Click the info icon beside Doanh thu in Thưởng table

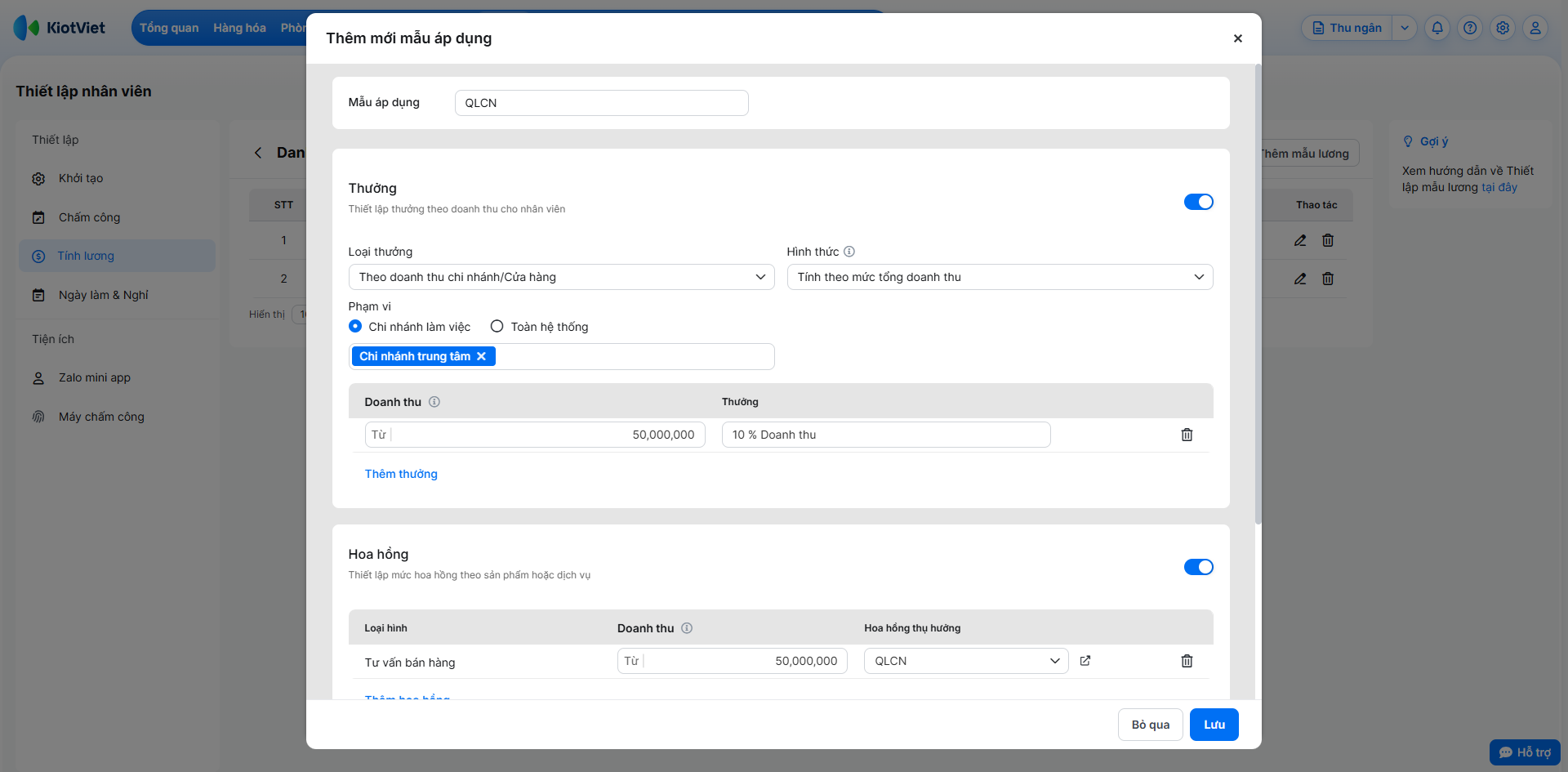point(434,402)
